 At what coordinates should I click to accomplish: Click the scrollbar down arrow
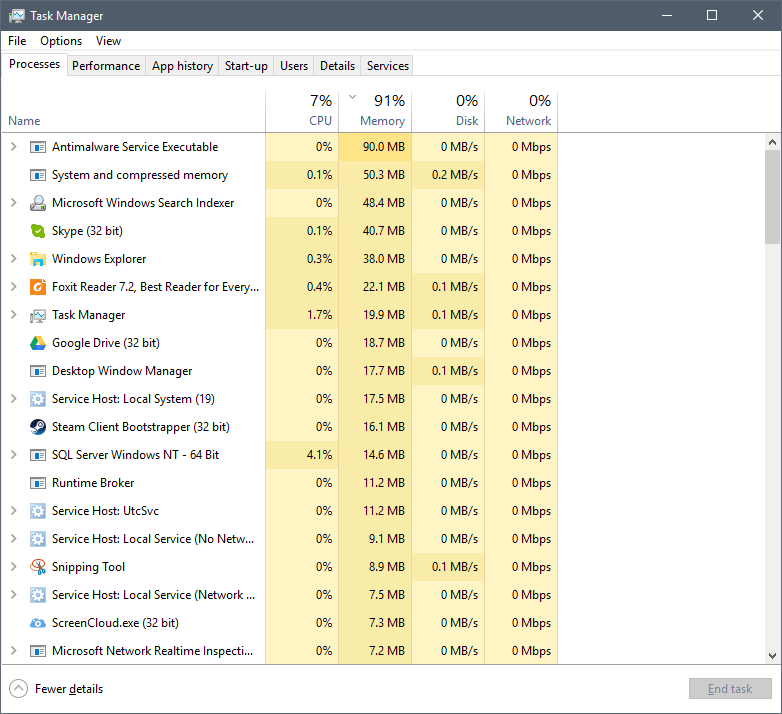pos(773,656)
